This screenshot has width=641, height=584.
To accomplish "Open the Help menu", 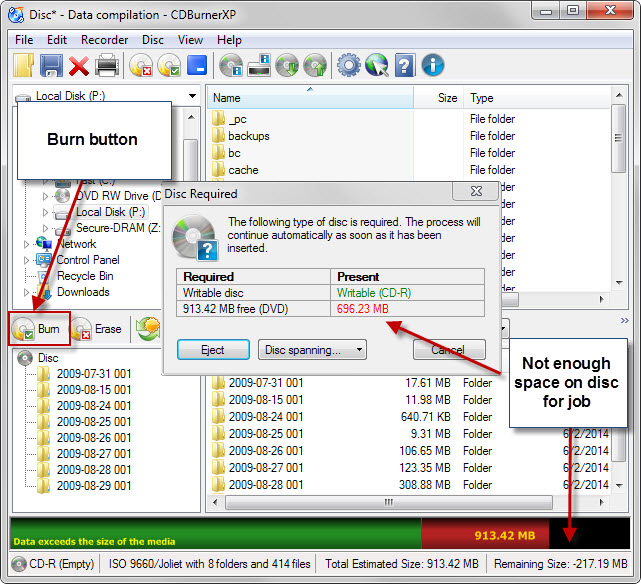I will coord(229,40).
